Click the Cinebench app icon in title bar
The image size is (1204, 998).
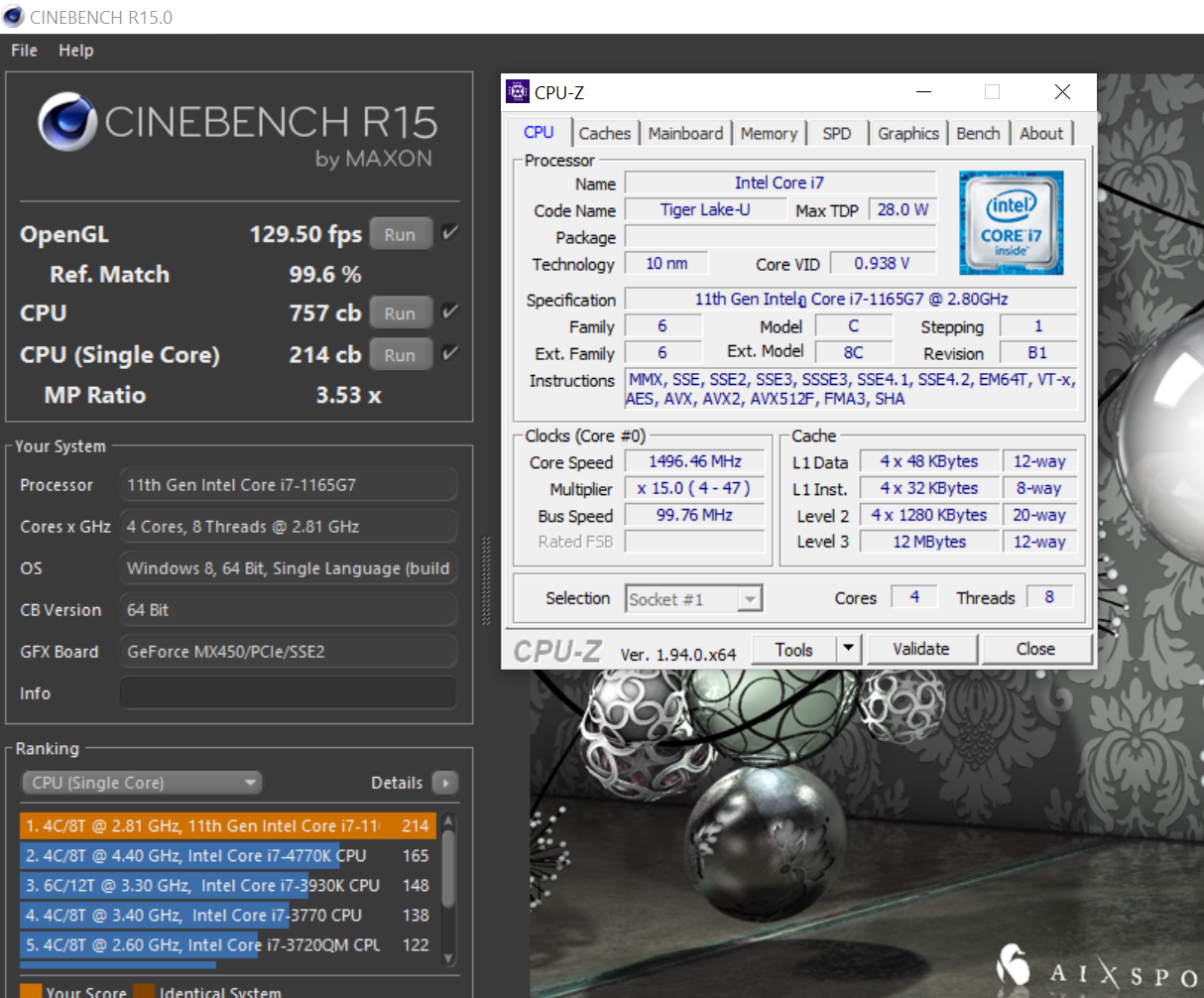pyautogui.click(x=13, y=17)
